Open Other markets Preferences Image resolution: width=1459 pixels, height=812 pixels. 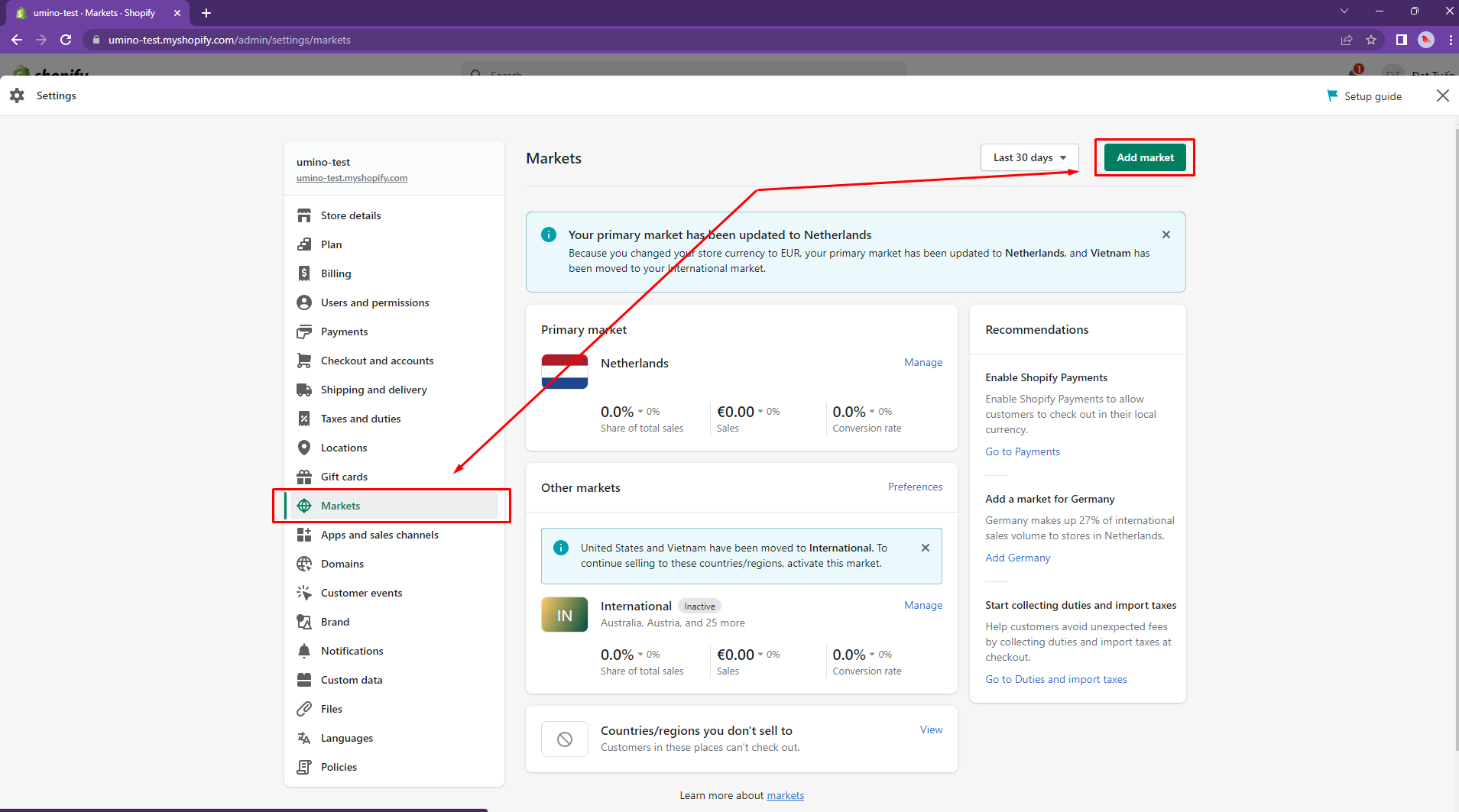click(x=915, y=487)
